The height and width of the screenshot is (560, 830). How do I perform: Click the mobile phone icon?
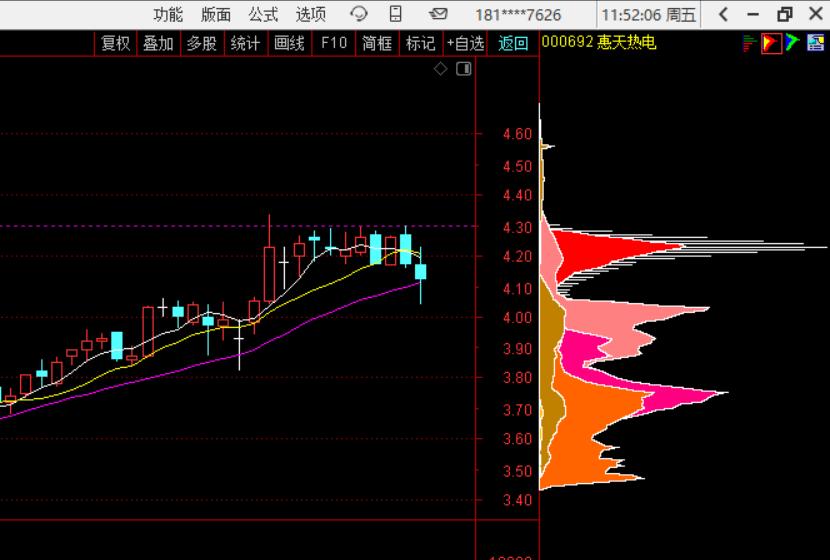395,14
